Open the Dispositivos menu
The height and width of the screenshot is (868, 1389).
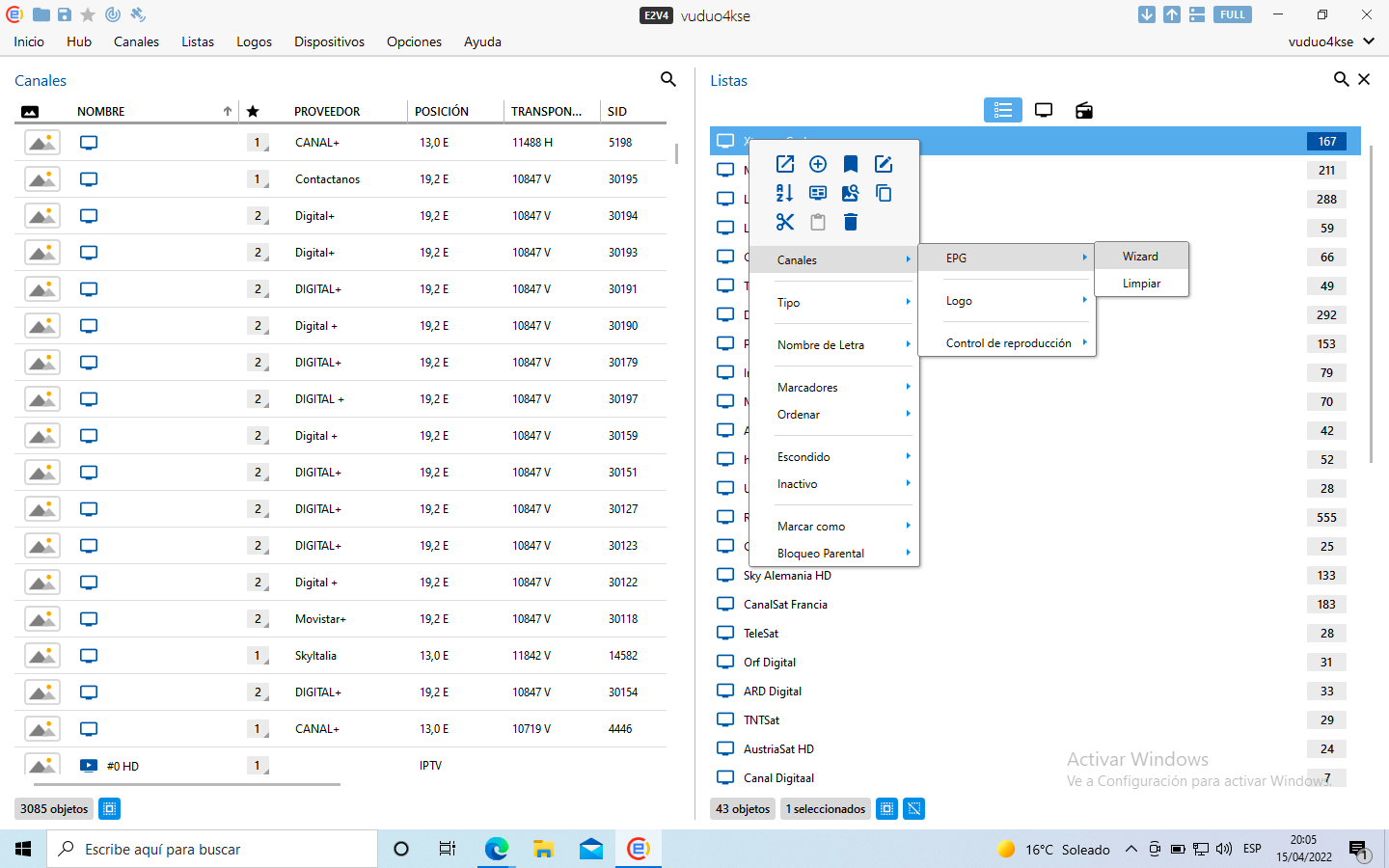329,41
